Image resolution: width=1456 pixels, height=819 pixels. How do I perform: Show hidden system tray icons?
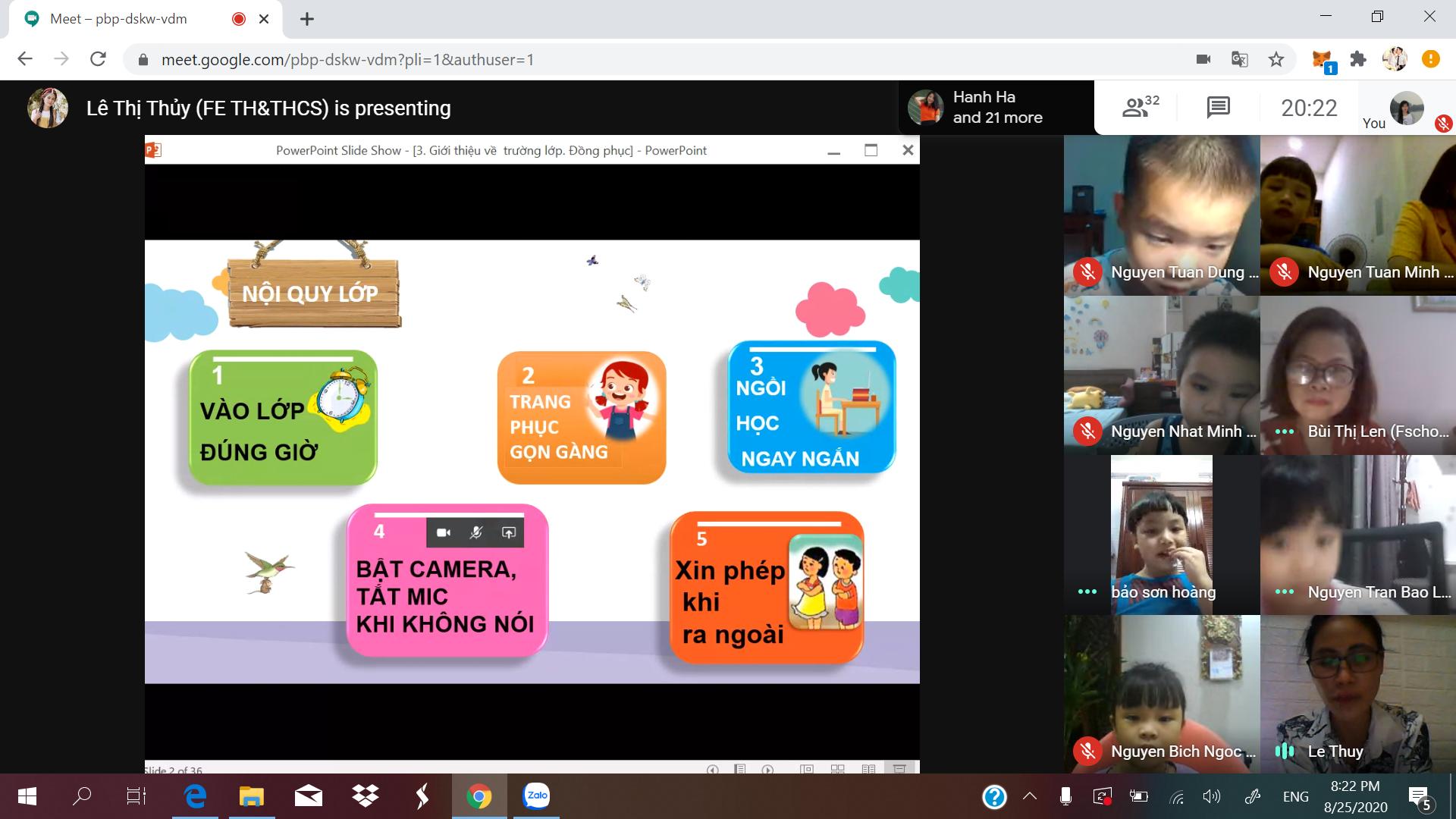(1030, 796)
